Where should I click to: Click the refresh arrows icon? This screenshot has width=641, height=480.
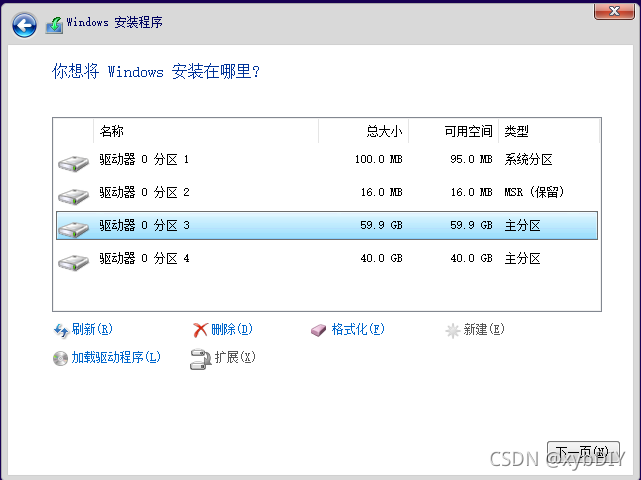(61, 330)
